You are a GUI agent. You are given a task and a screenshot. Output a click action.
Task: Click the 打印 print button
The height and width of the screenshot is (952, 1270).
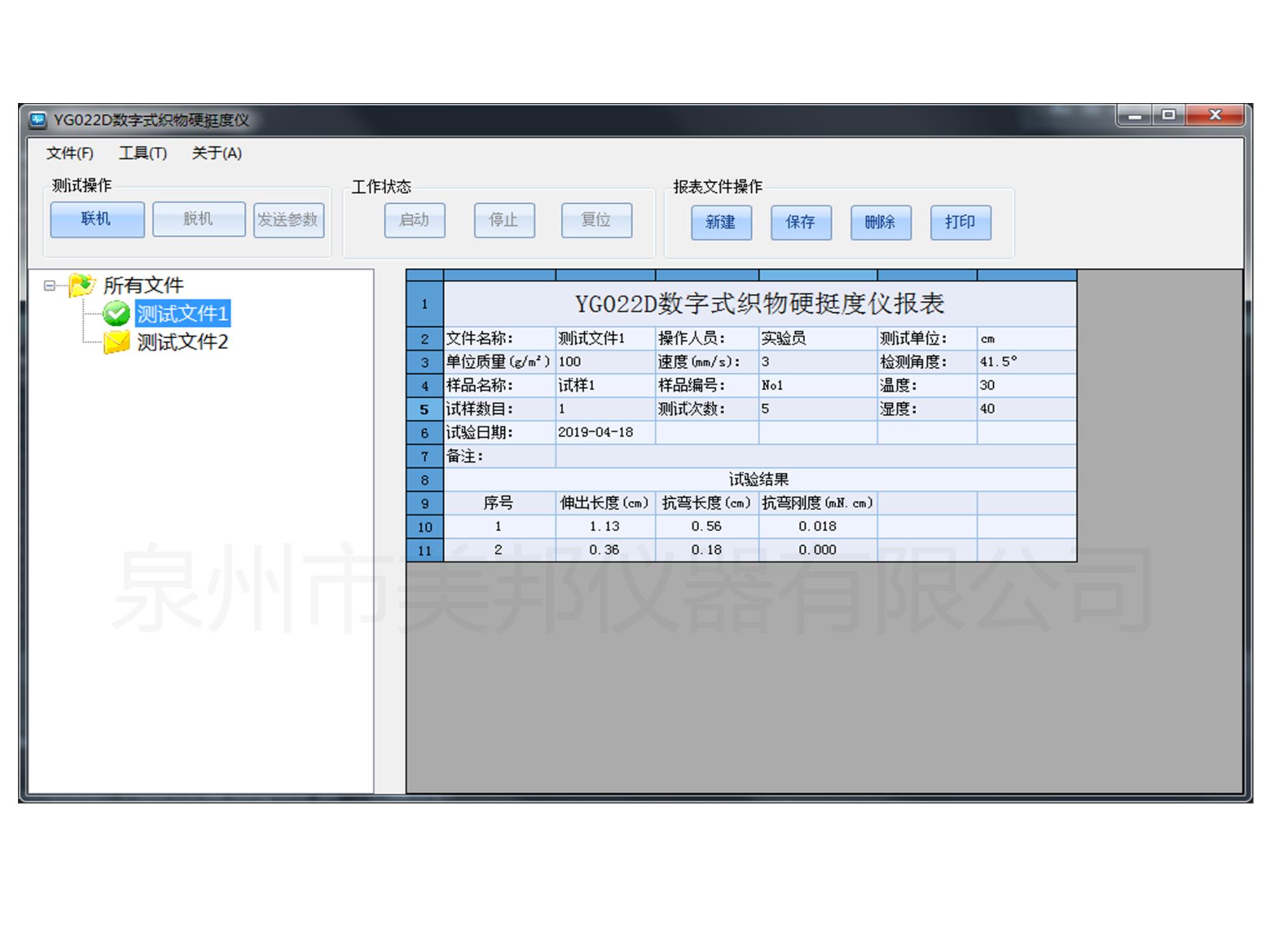tap(960, 222)
